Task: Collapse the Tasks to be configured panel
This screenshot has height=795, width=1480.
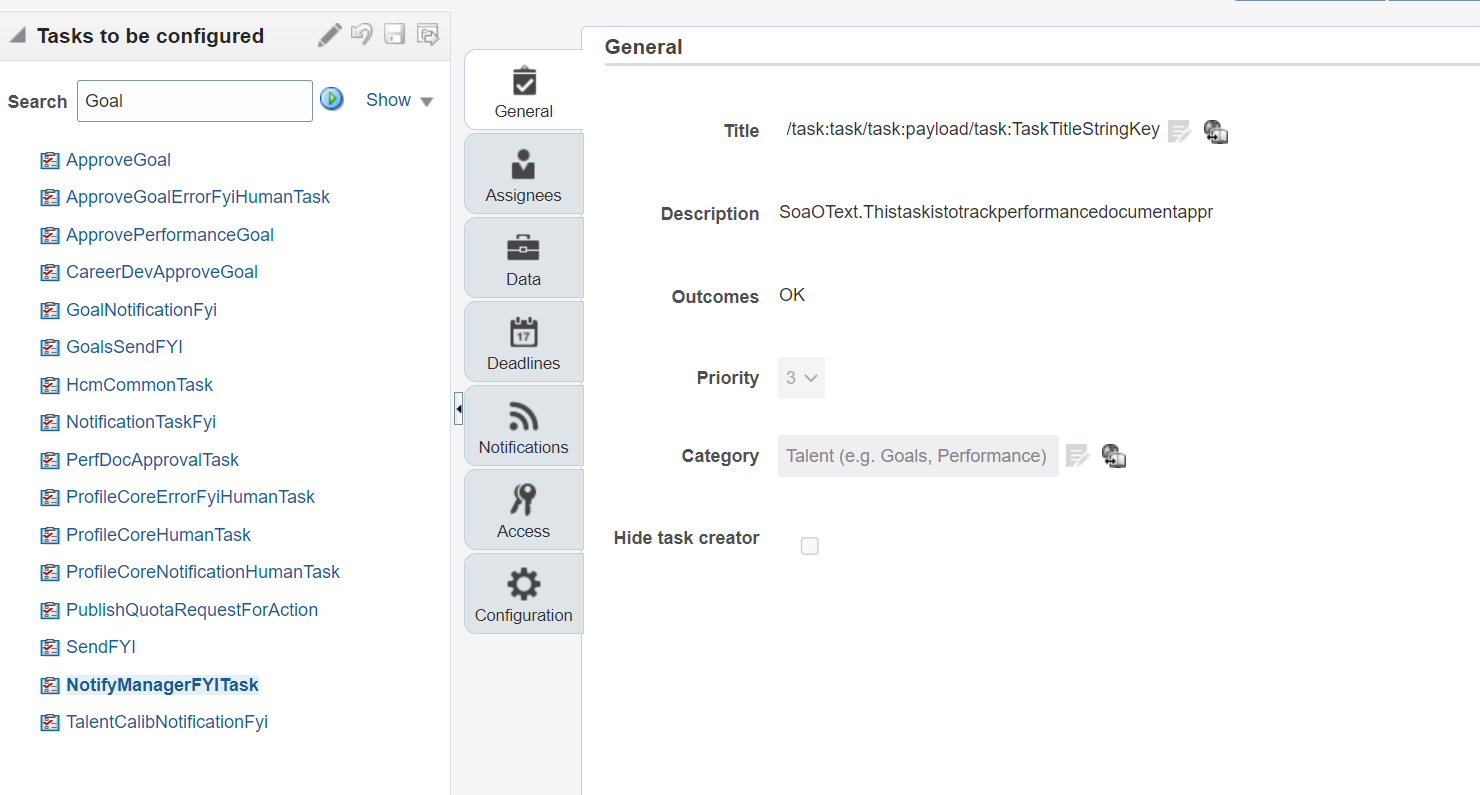Action: pos(16,34)
